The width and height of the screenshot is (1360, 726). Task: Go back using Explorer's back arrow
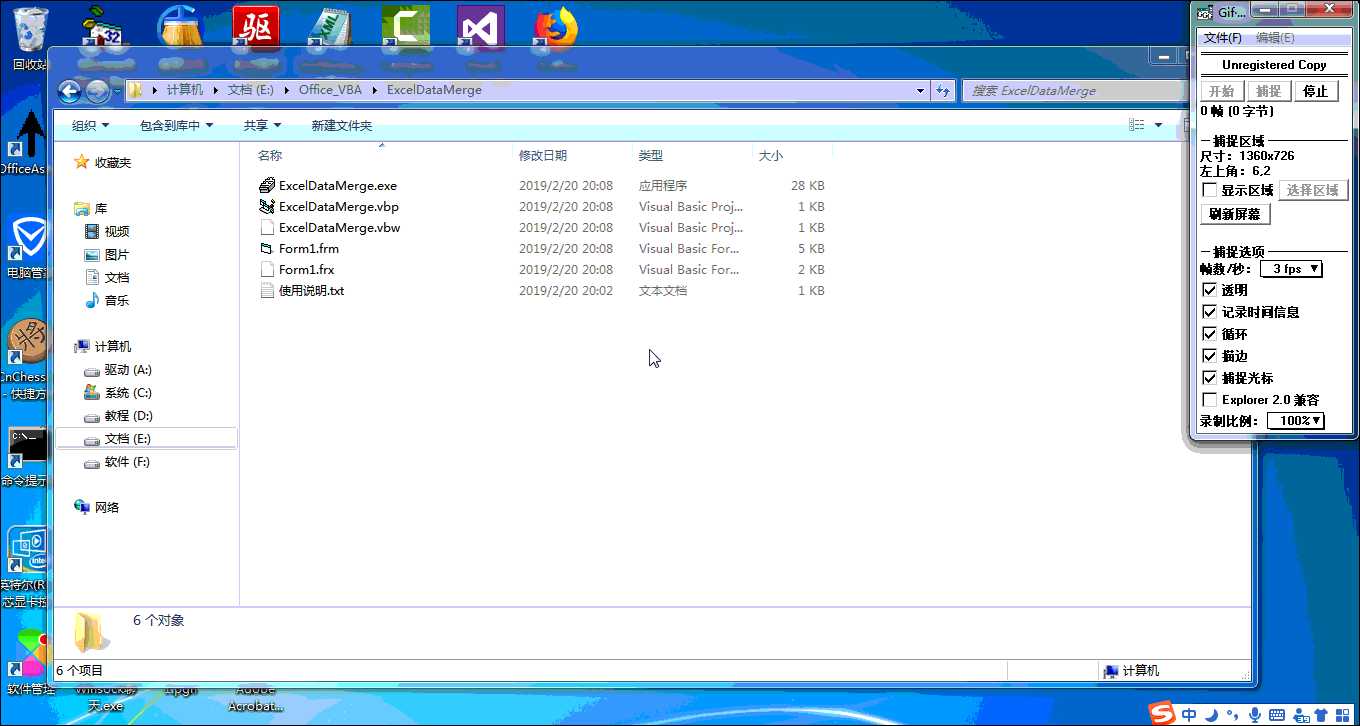pos(69,91)
